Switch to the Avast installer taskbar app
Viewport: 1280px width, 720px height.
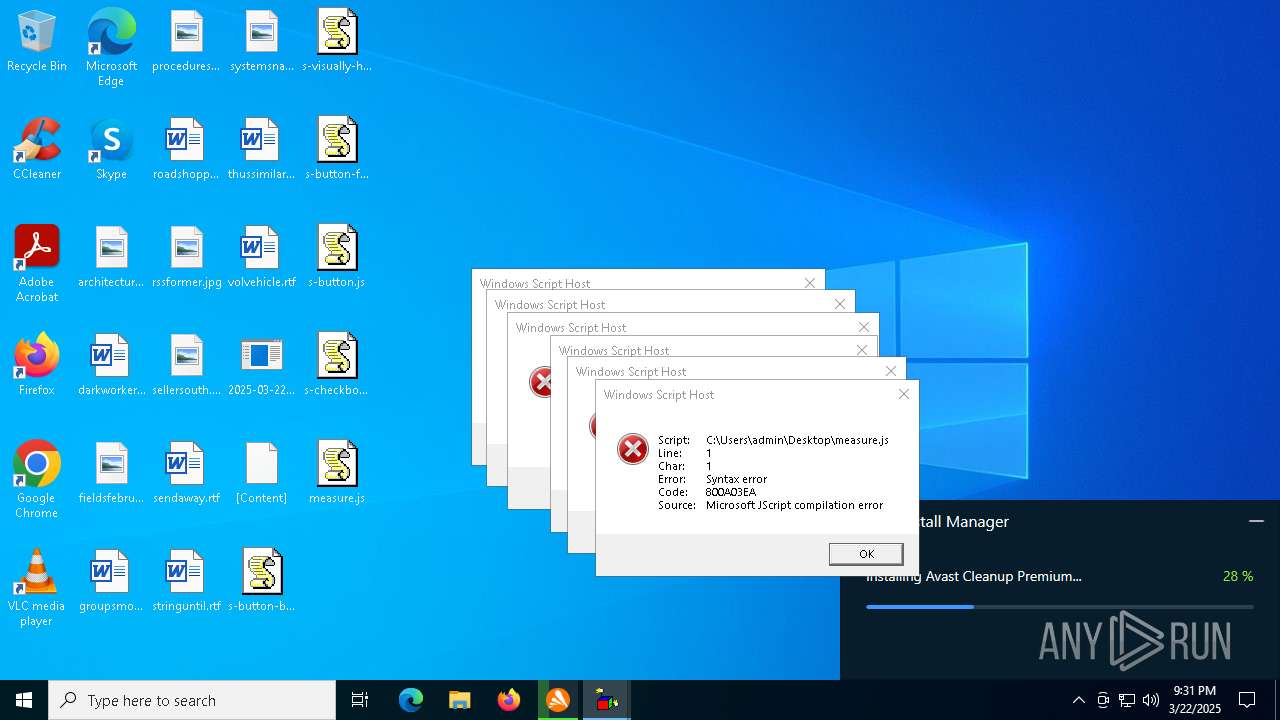(x=558, y=700)
